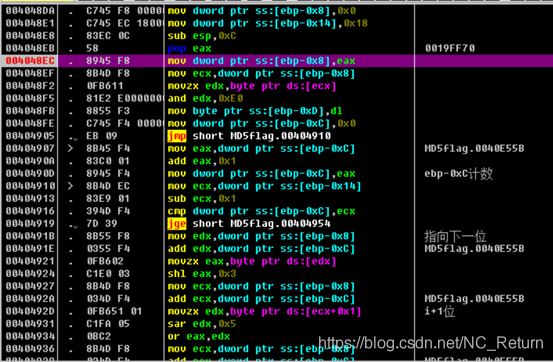Select comment ebp-0xC计数
Screen dimensions: 553x362
point(458,174)
